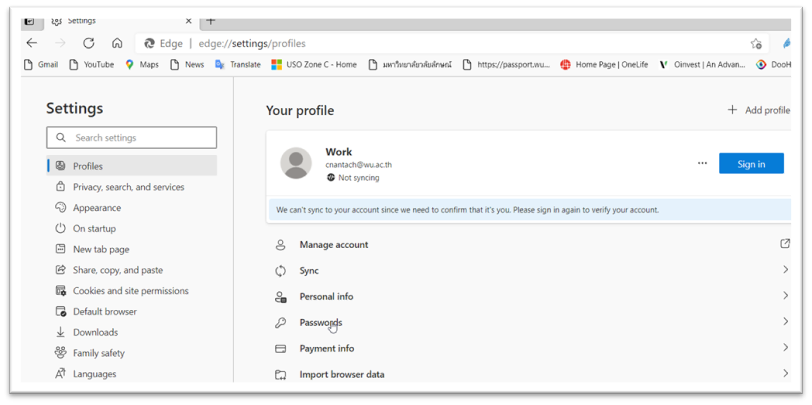Click Add profile button

(x=758, y=110)
